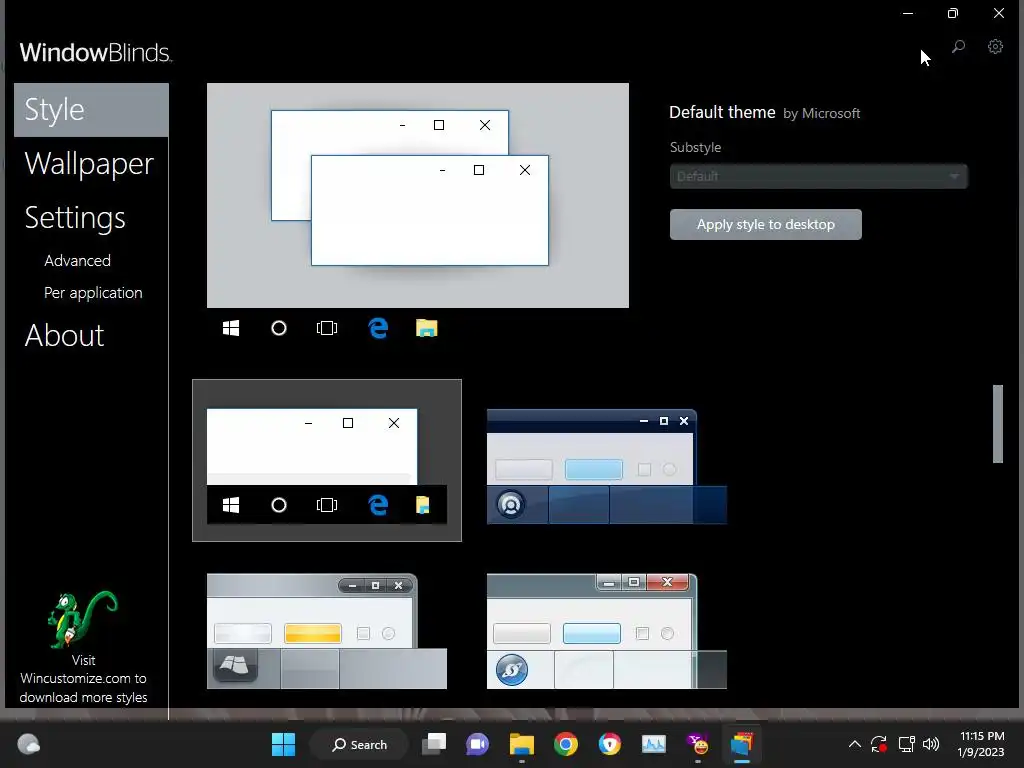Viewport: 1024px width, 768px height.
Task: Click the Task View icon under large preview
Action: pos(327,328)
